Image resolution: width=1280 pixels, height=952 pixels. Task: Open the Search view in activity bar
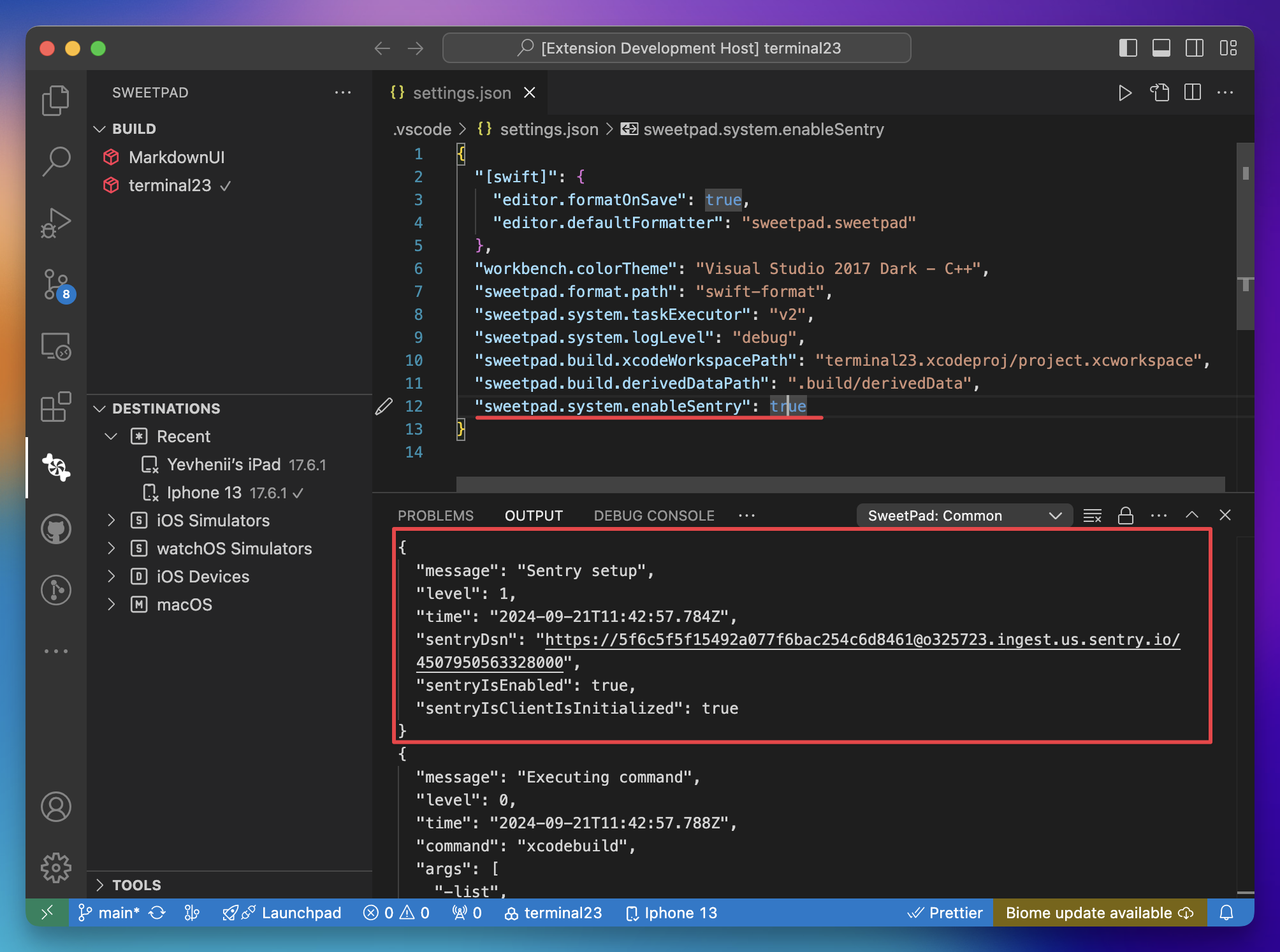56,161
